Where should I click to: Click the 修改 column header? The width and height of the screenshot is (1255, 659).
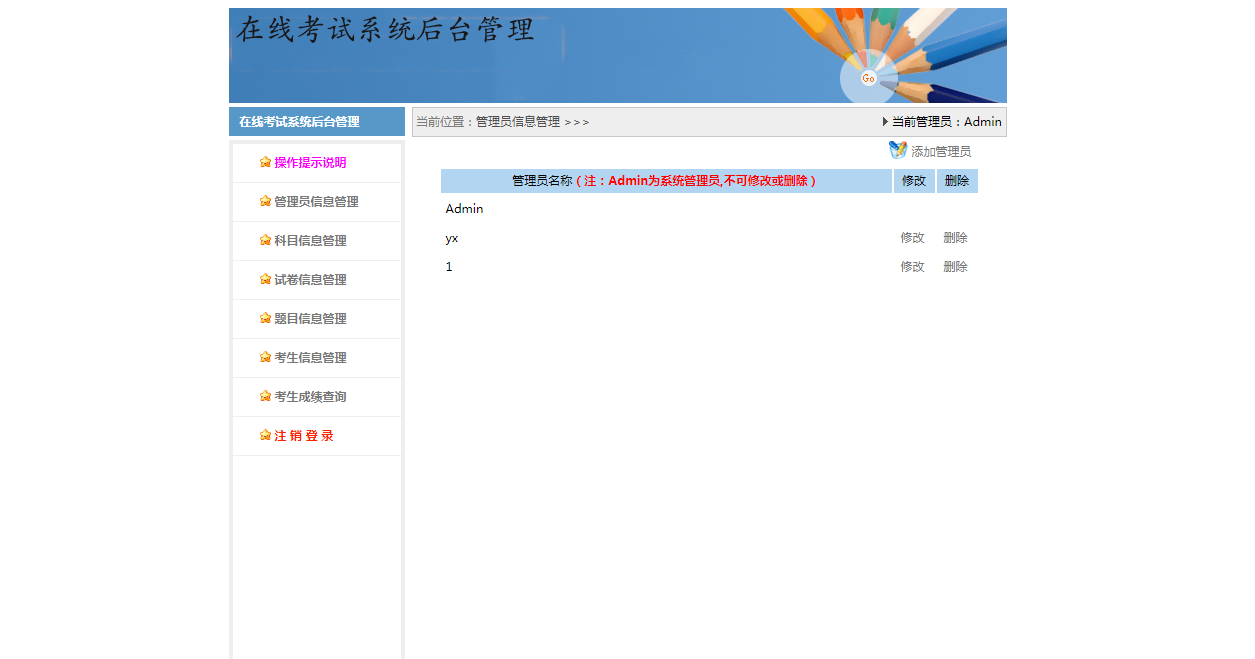pyautogui.click(x=914, y=181)
